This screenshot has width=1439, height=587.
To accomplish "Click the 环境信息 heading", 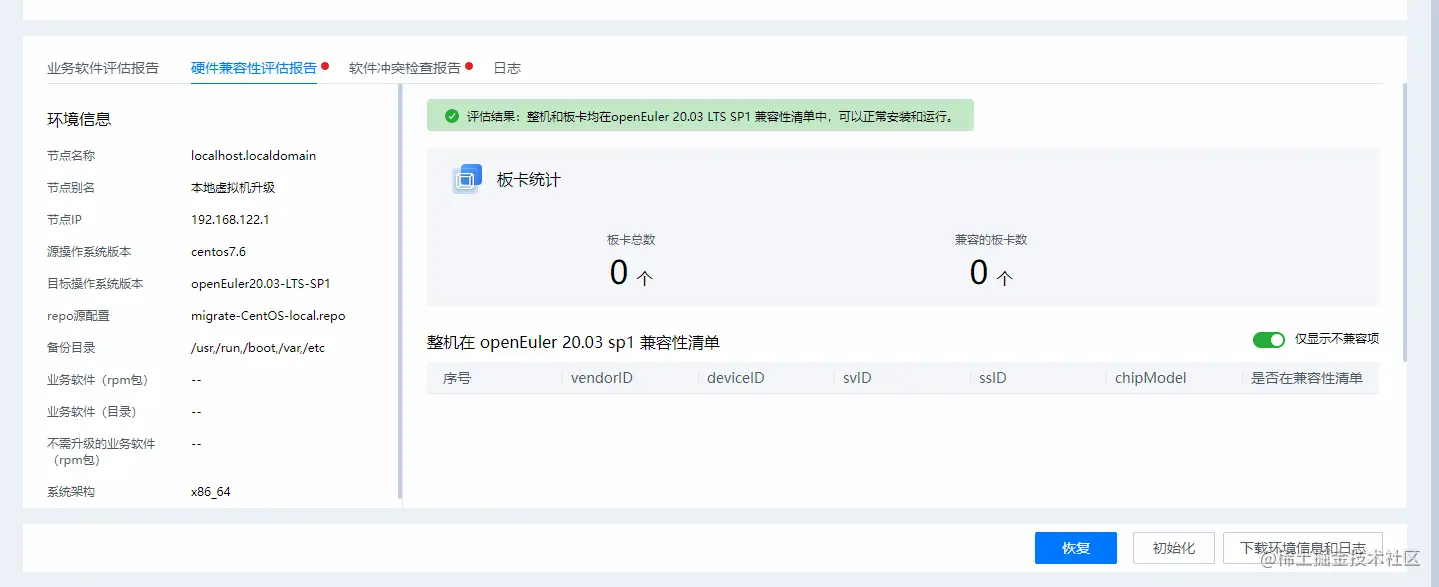I will [79, 119].
